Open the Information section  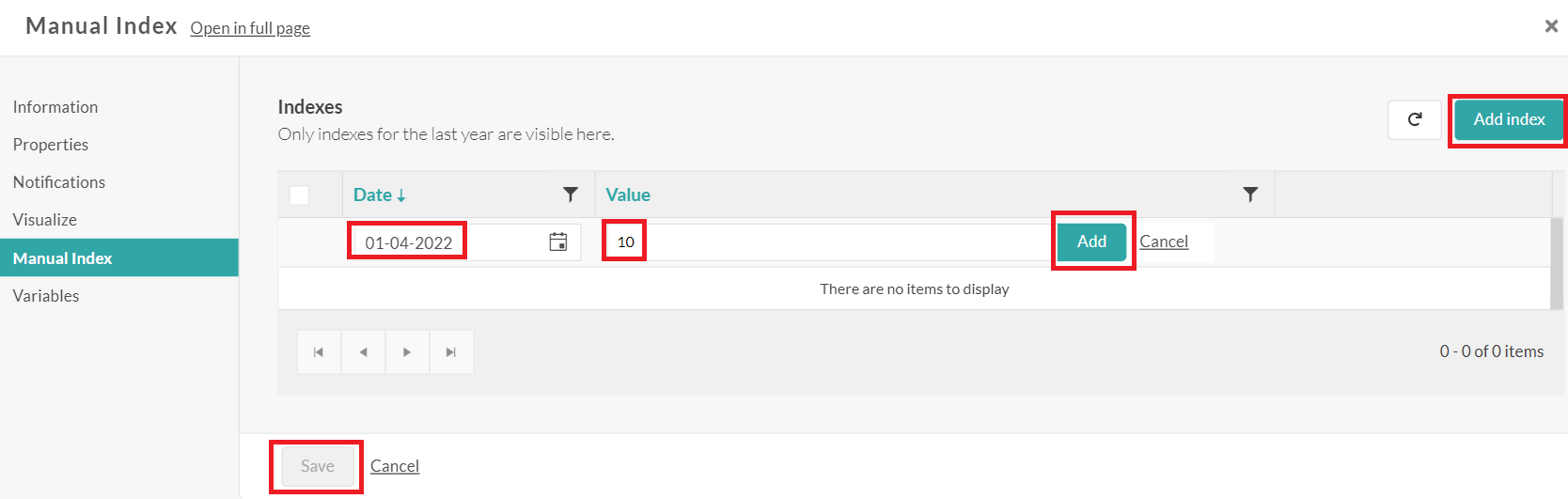point(55,107)
